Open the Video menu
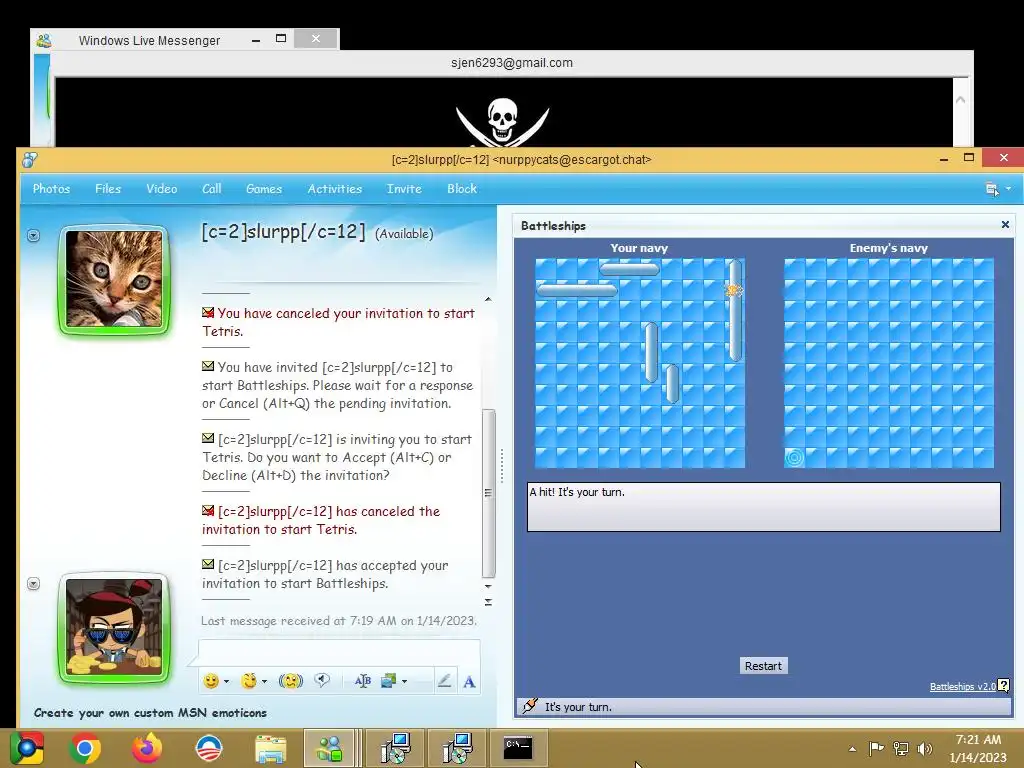This screenshot has width=1024, height=768. point(161,189)
